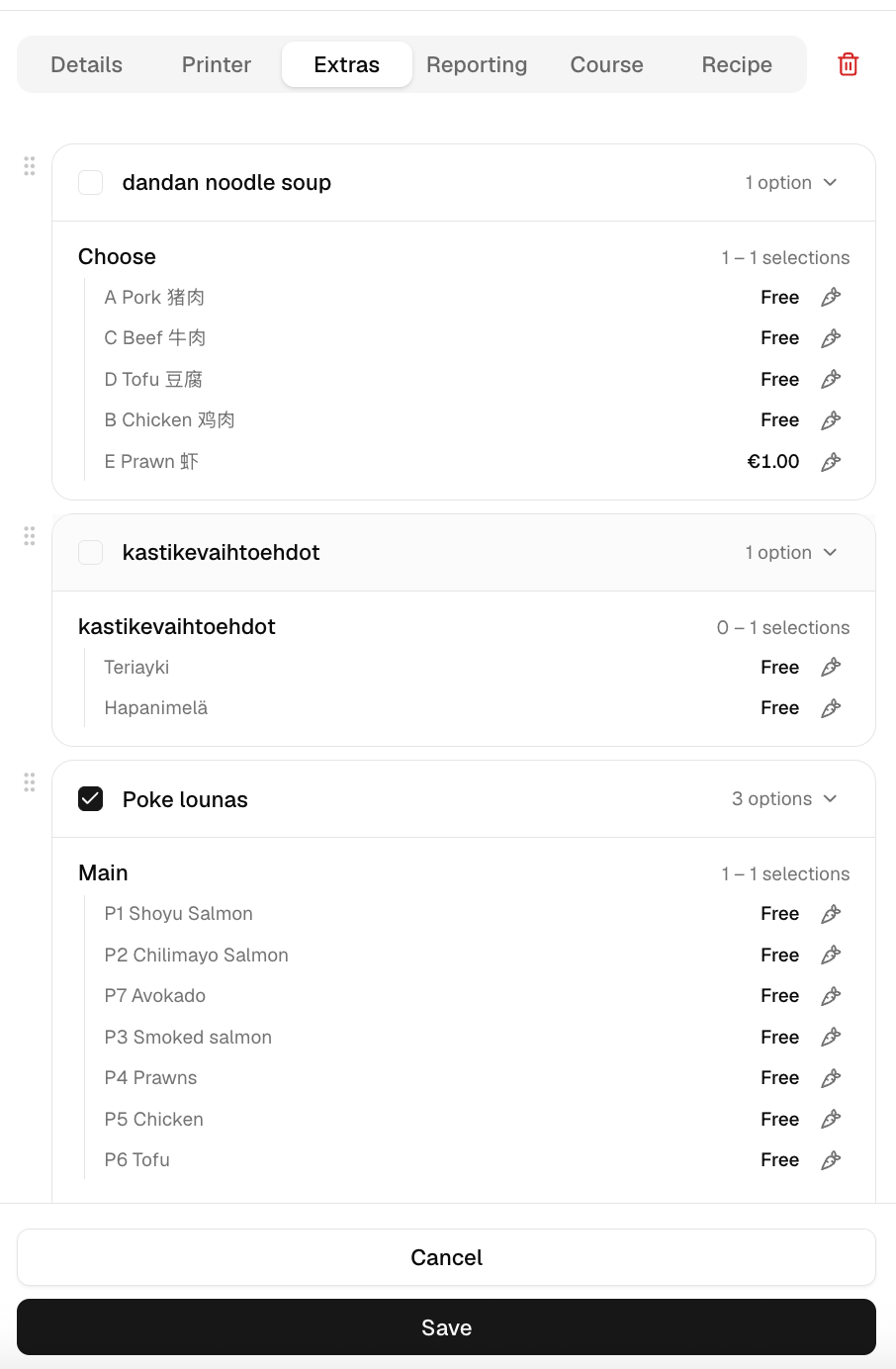Click ingredient icon next to A Pork
The image size is (896, 1369).
831,297
